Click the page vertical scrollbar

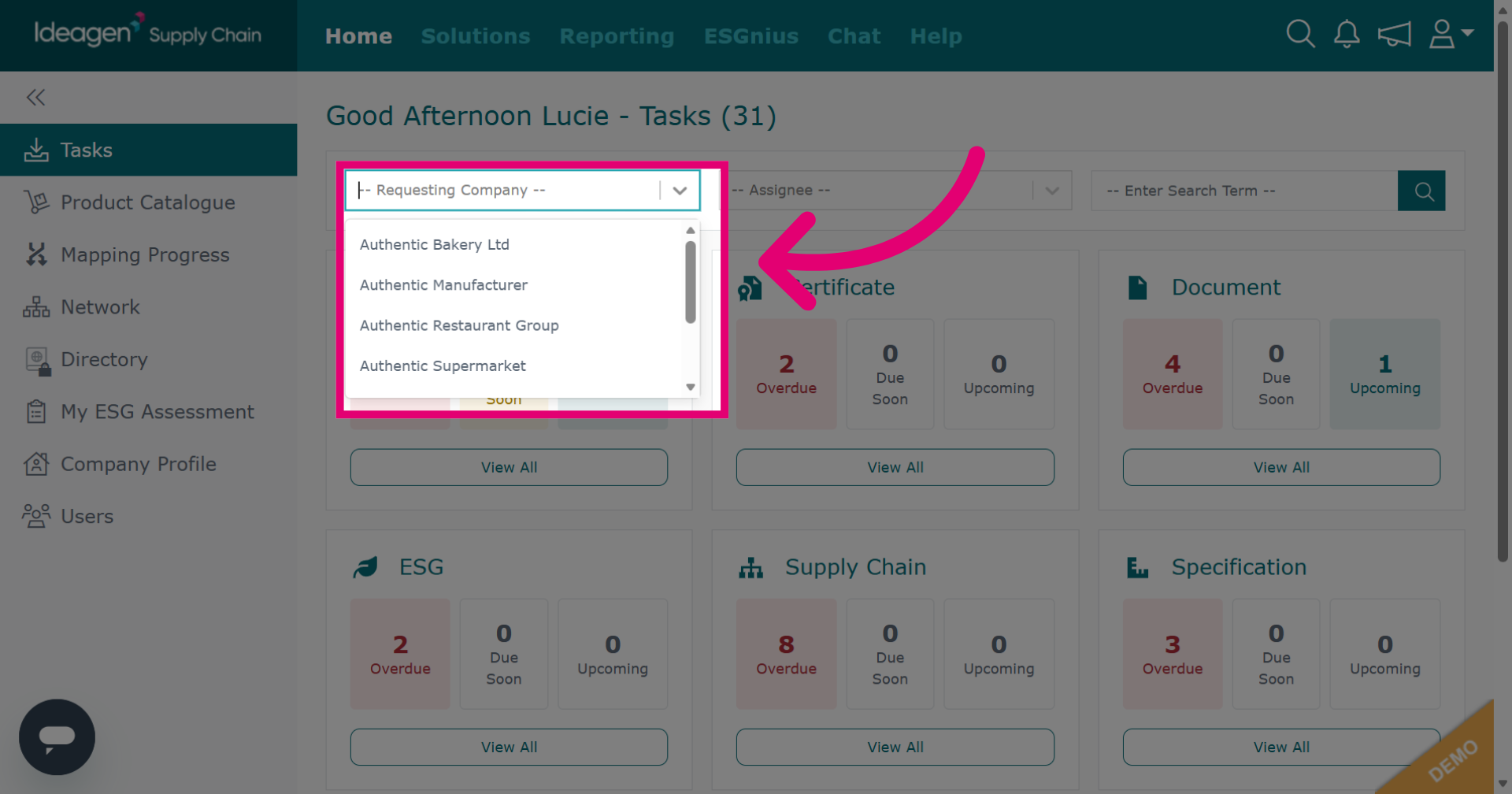pos(1503,291)
